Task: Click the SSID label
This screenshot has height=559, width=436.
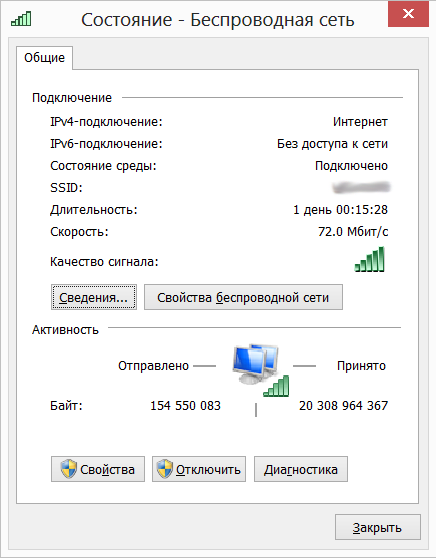Action: pos(66,188)
